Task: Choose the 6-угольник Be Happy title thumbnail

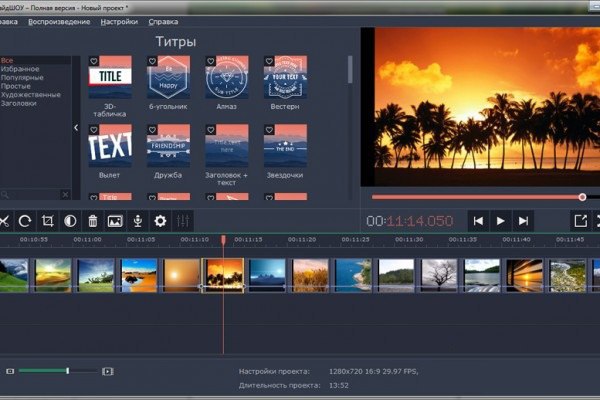Action: click(168, 77)
